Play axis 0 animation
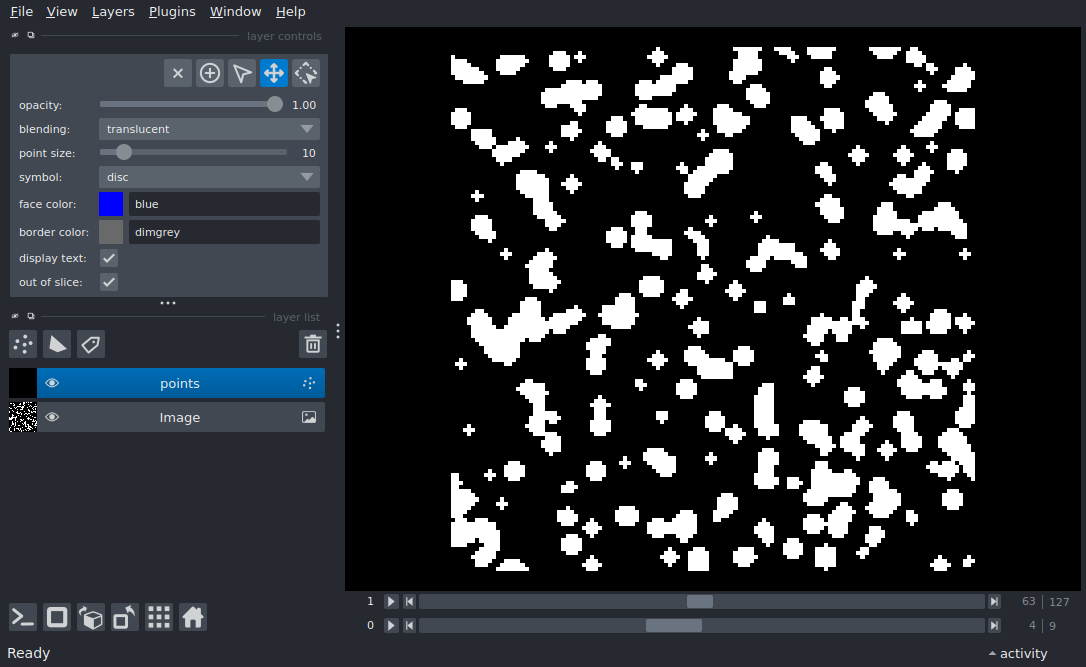1086x667 pixels. [391, 625]
